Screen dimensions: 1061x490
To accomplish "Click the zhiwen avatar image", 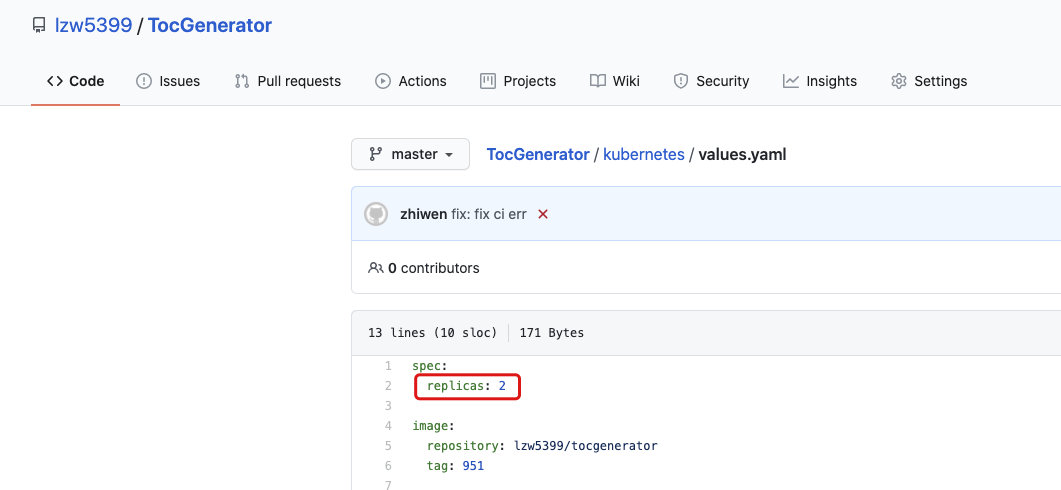I will pyautogui.click(x=376, y=215).
